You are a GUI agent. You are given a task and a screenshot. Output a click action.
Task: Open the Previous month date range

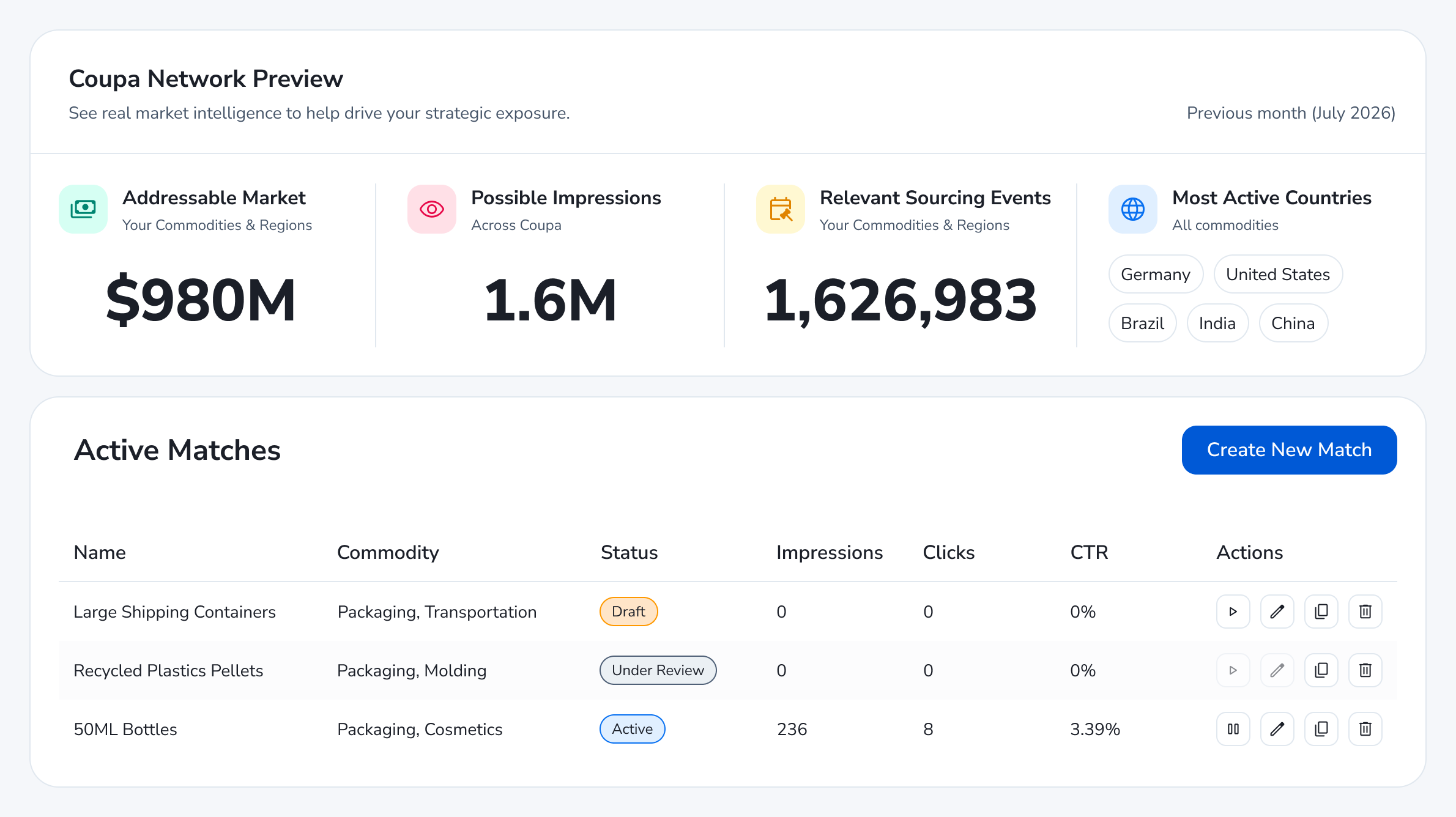click(1291, 113)
